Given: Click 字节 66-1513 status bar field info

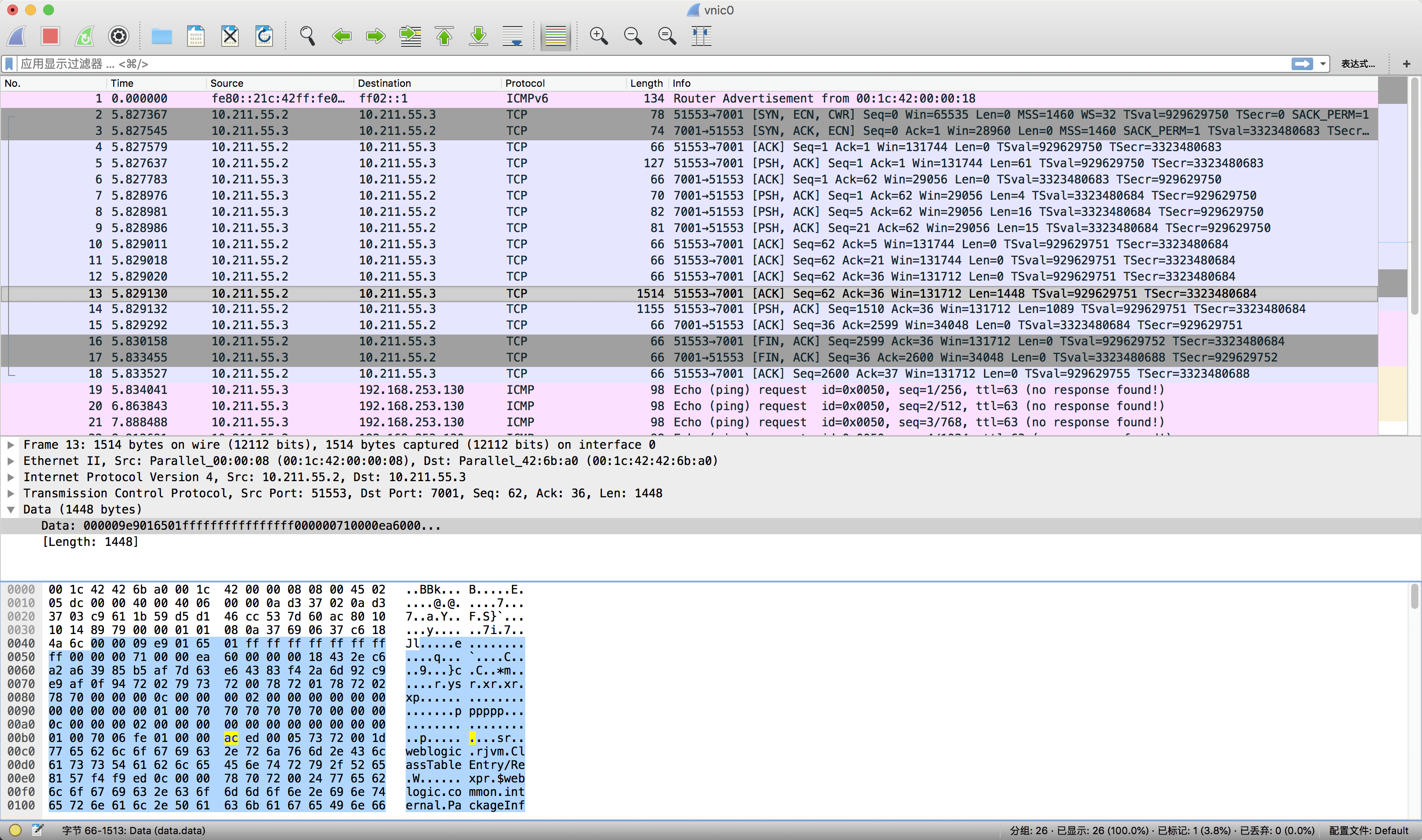Looking at the screenshot, I should click(x=134, y=831).
